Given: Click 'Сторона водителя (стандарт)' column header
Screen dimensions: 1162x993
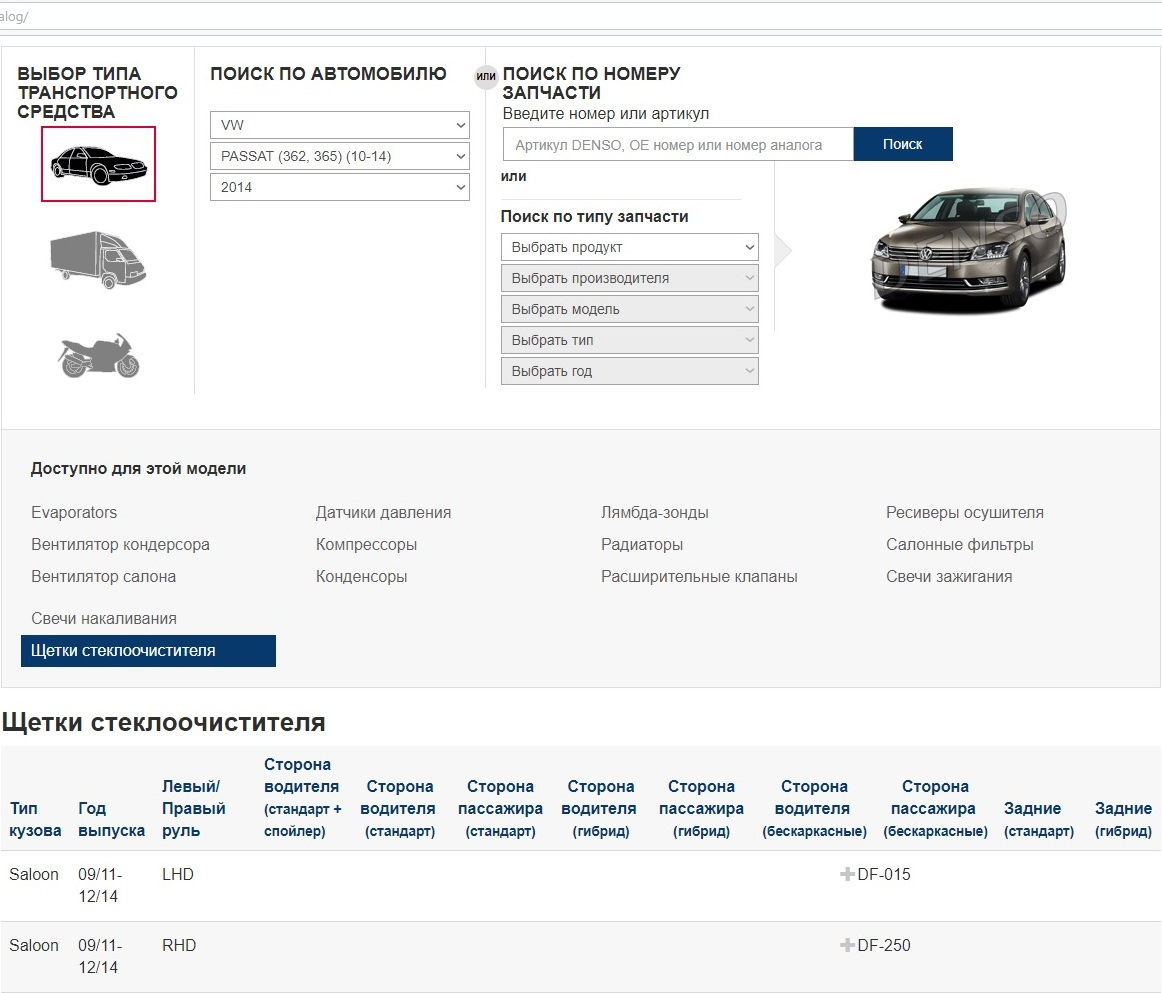Looking at the screenshot, I should click(x=399, y=808).
